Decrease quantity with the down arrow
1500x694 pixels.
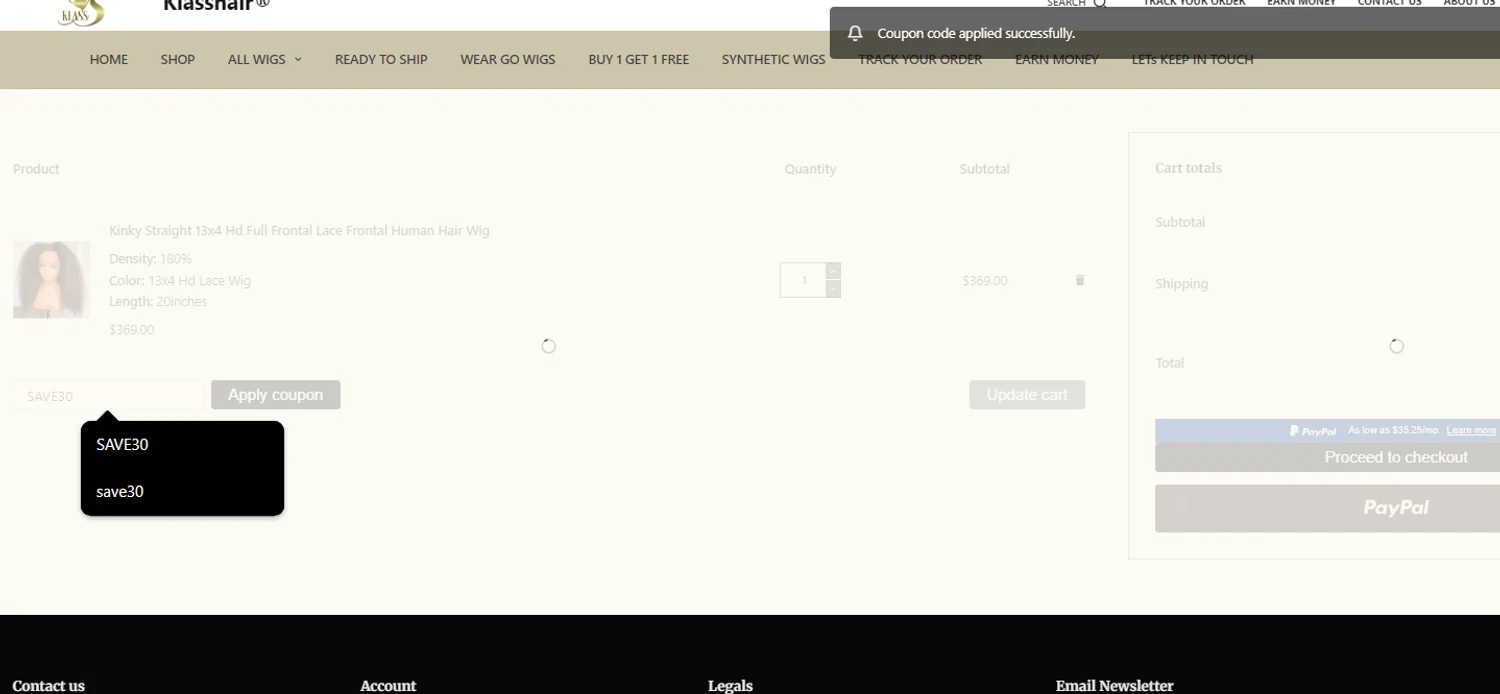833,289
